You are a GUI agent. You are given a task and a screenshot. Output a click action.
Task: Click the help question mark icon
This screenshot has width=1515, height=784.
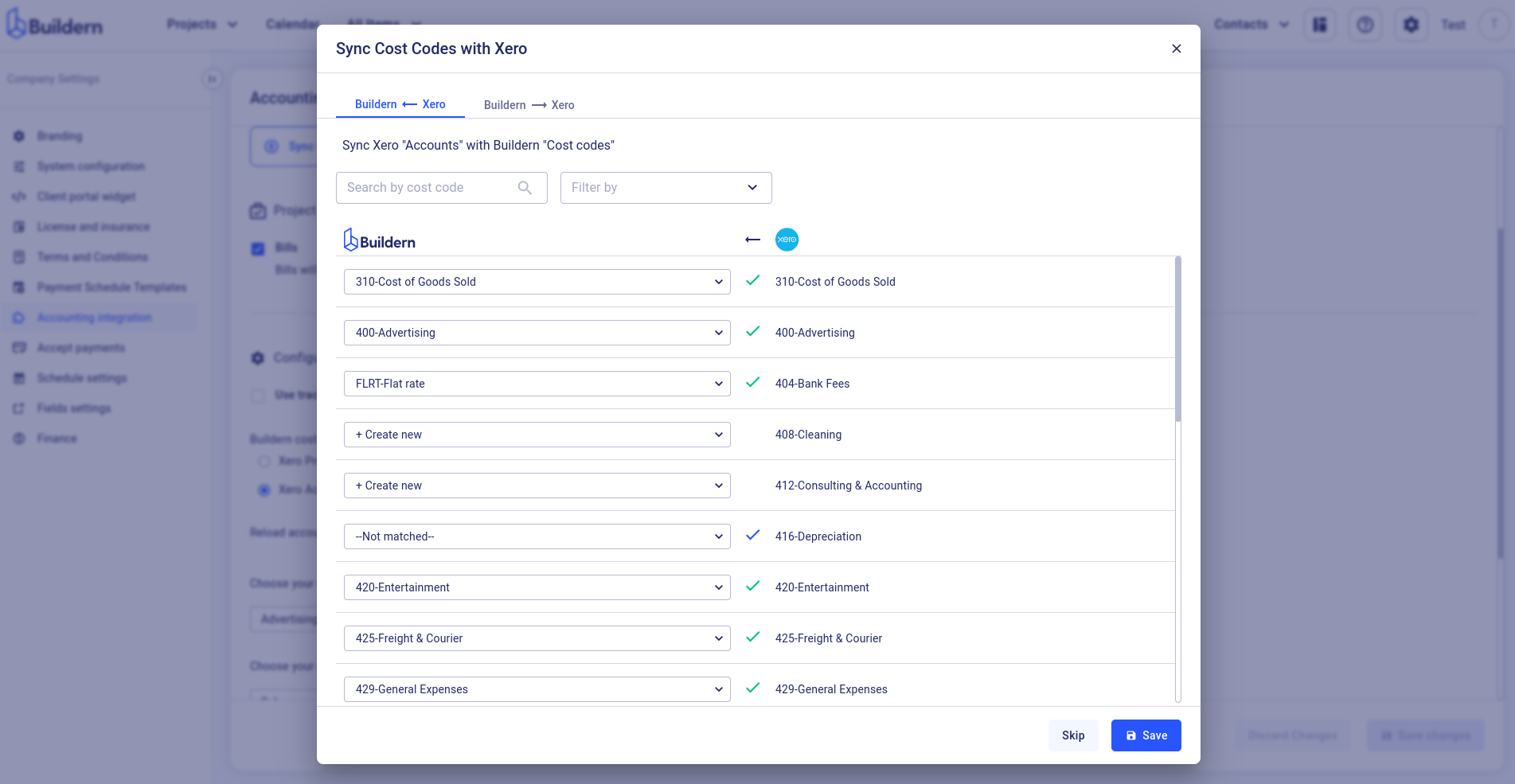tap(1365, 25)
